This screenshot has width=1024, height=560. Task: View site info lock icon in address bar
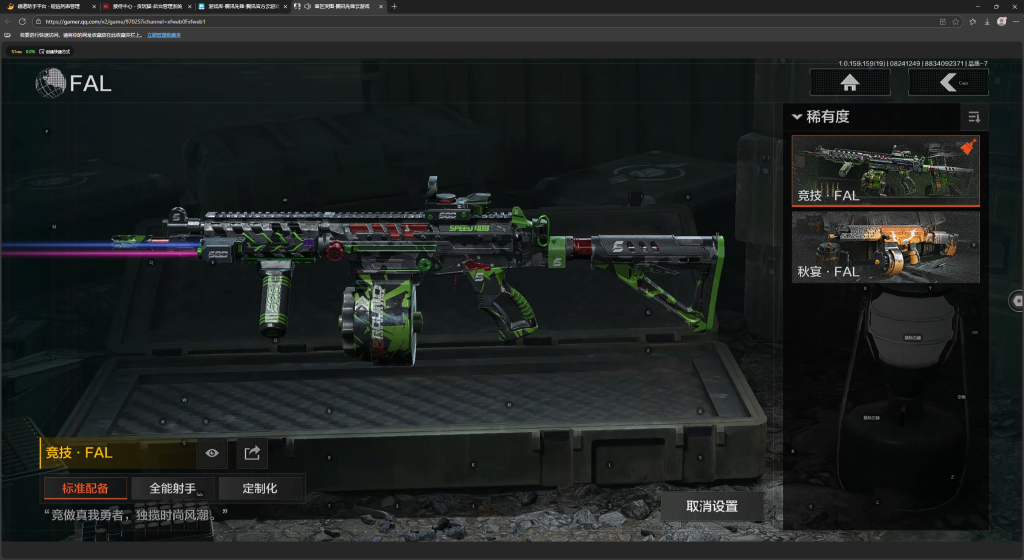click(x=39, y=22)
